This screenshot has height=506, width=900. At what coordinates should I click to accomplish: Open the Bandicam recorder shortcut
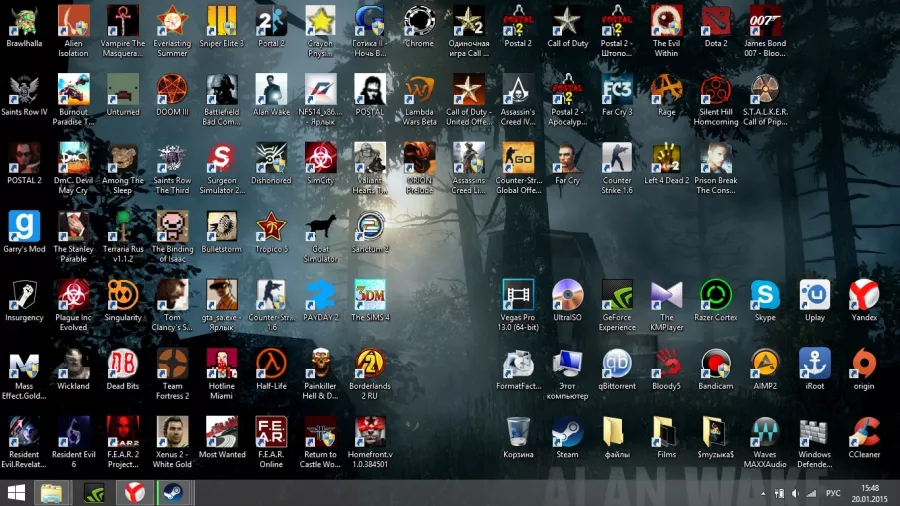coord(715,363)
